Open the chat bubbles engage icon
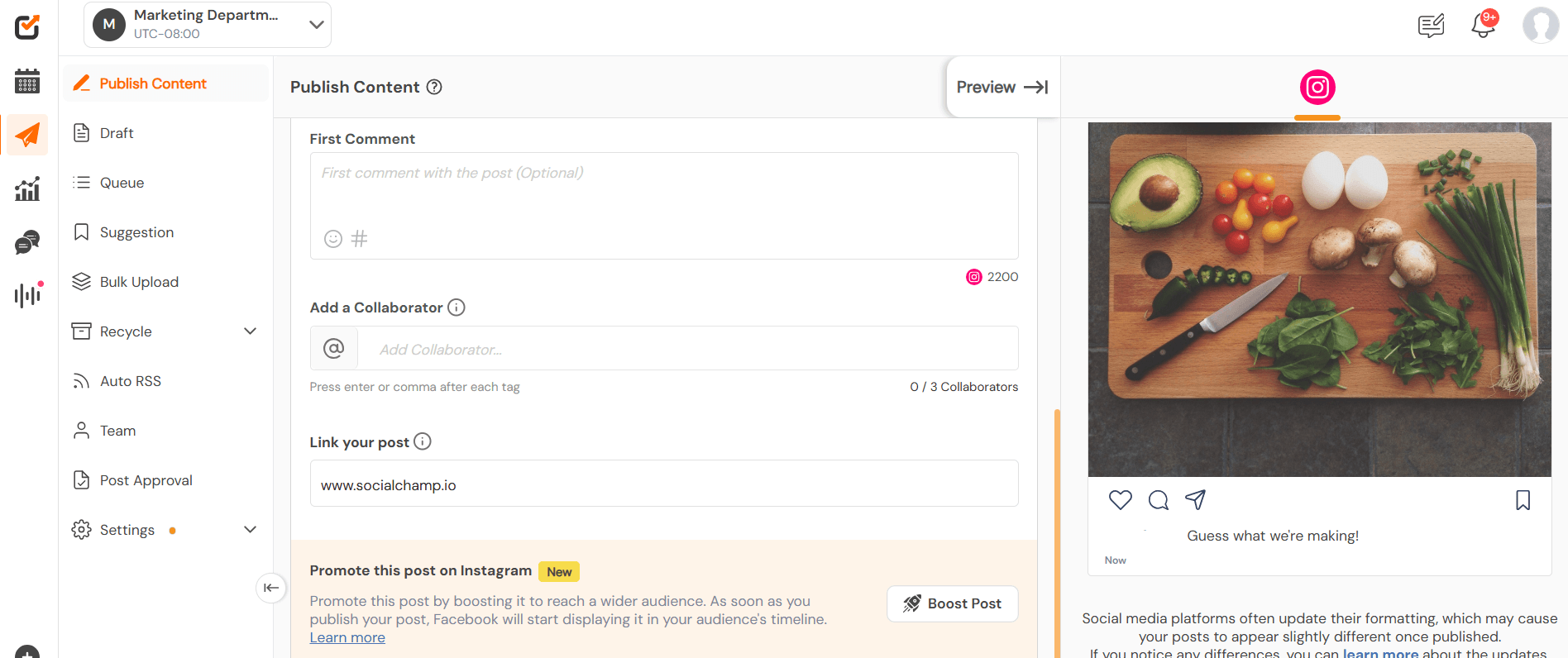This screenshot has height=658, width=1568. 27,242
